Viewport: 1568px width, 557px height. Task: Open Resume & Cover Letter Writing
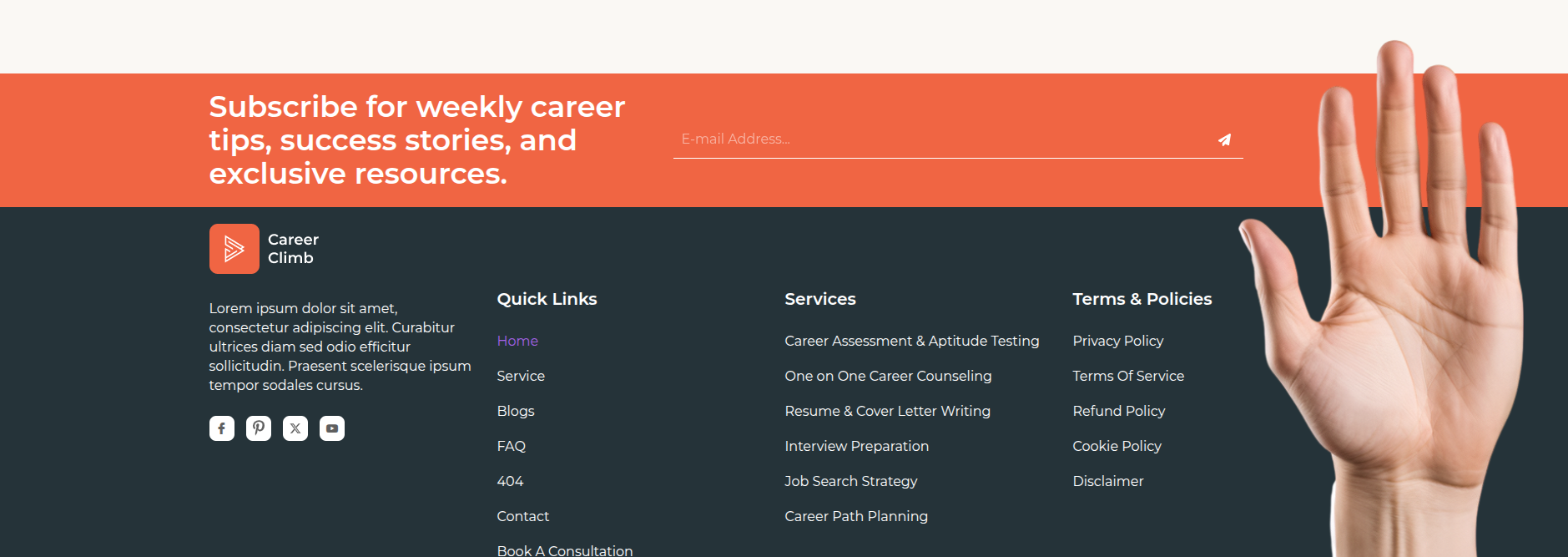point(888,411)
